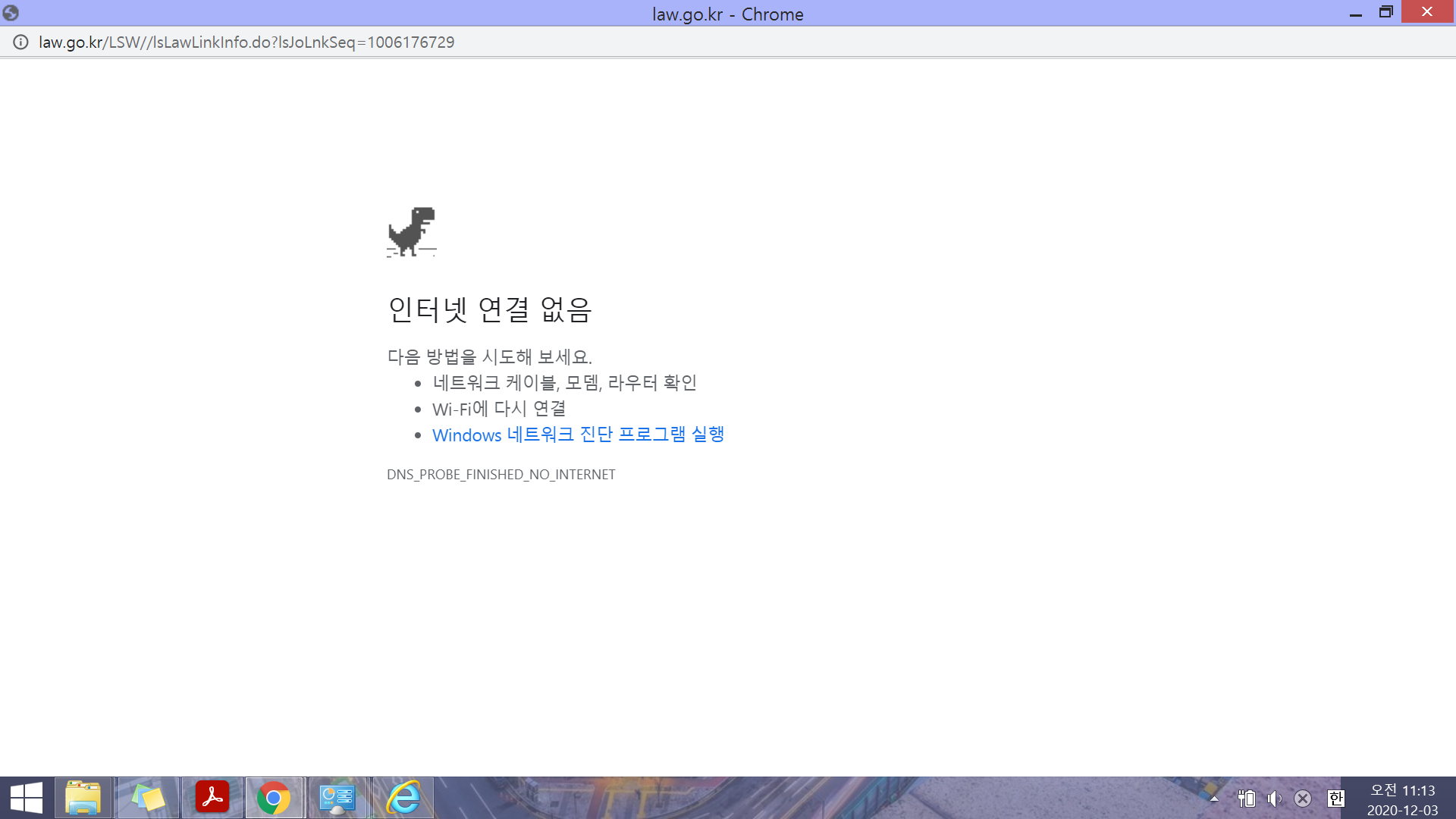This screenshot has width=1456, height=819.
Task: Open Windows Start button
Action: 27,798
